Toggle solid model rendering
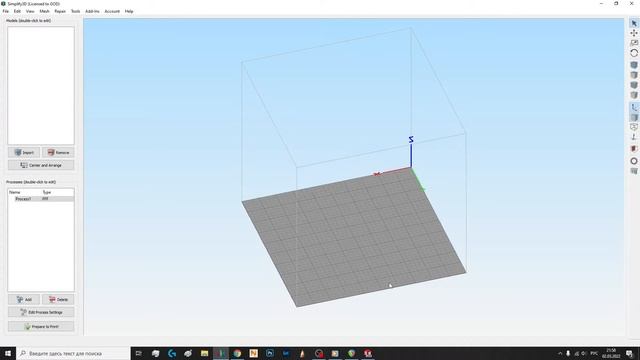Viewport: 640px width, 360px height. click(633, 118)
